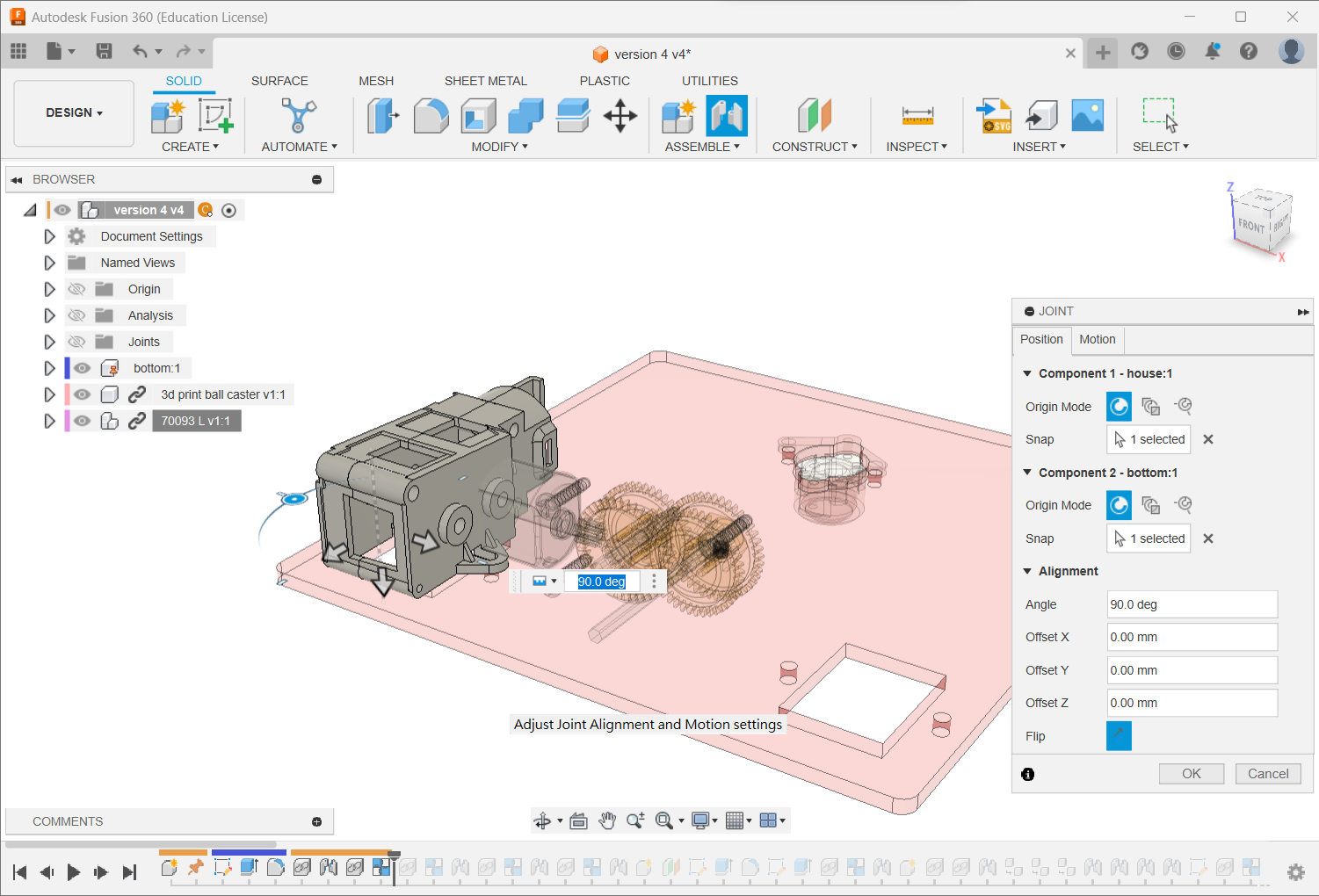
Task: Hide the bottom:1 component via eye icon
Action: tap(82, 368)
